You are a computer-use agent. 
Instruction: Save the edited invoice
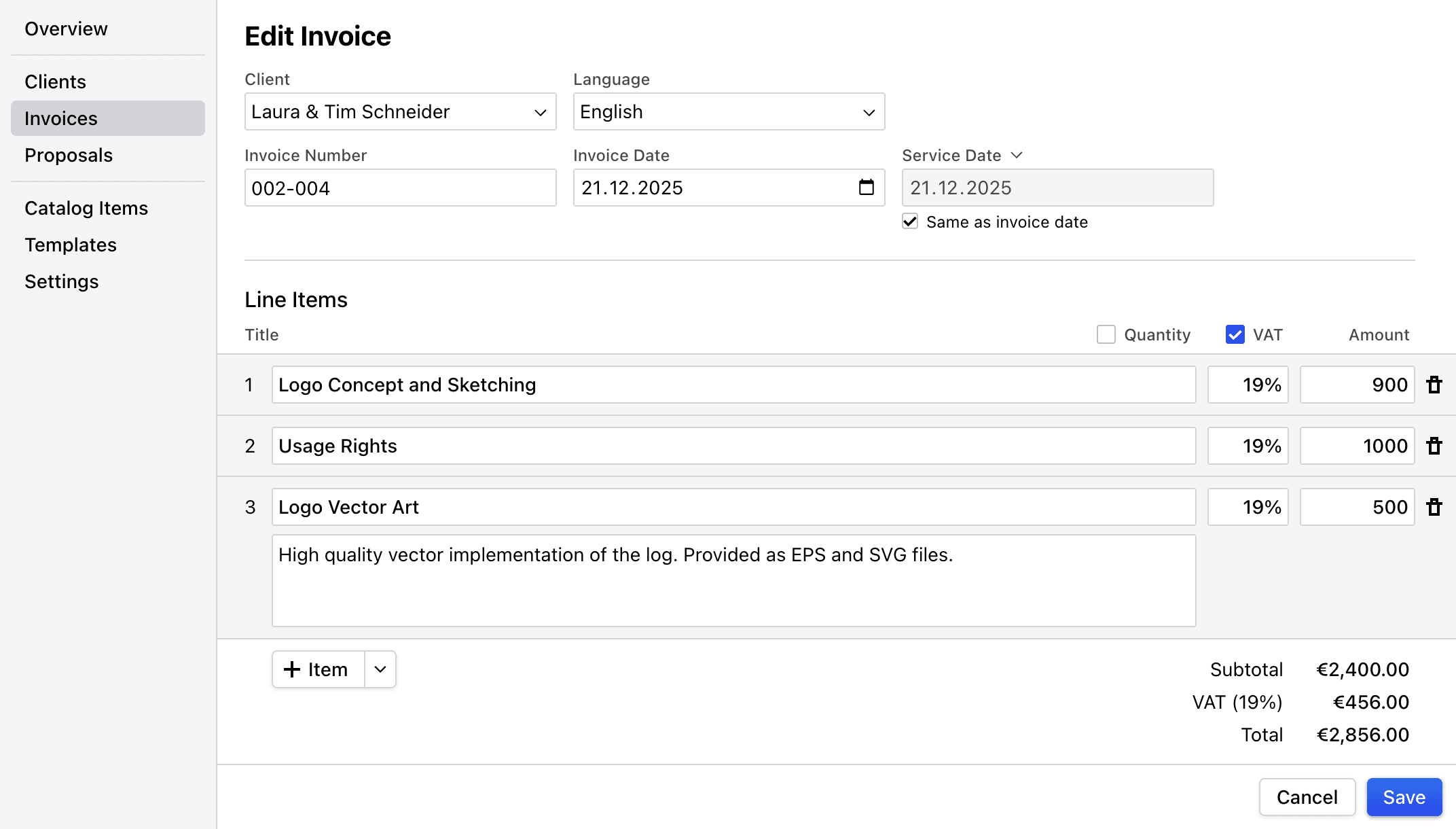point(1404,797)
